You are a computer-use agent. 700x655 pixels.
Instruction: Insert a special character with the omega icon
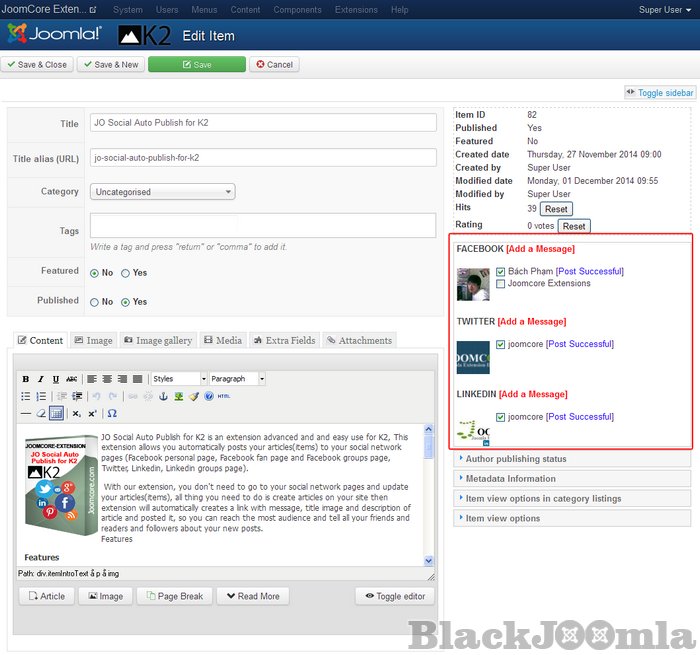pyautogui.click(x=112, y=413)
